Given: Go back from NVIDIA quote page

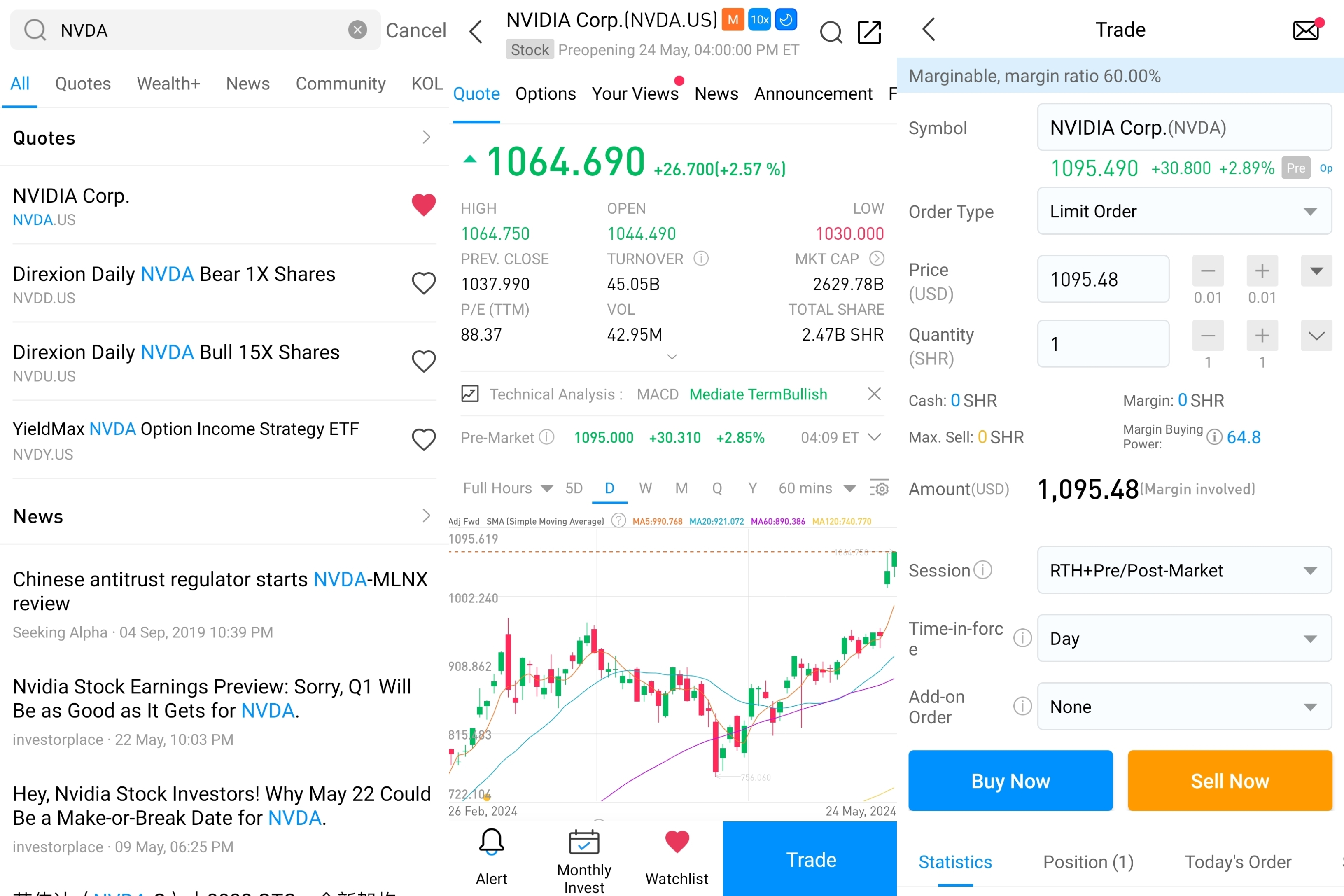Looking at the screenshot, I should pyautogui.click(x=476, y=31).
